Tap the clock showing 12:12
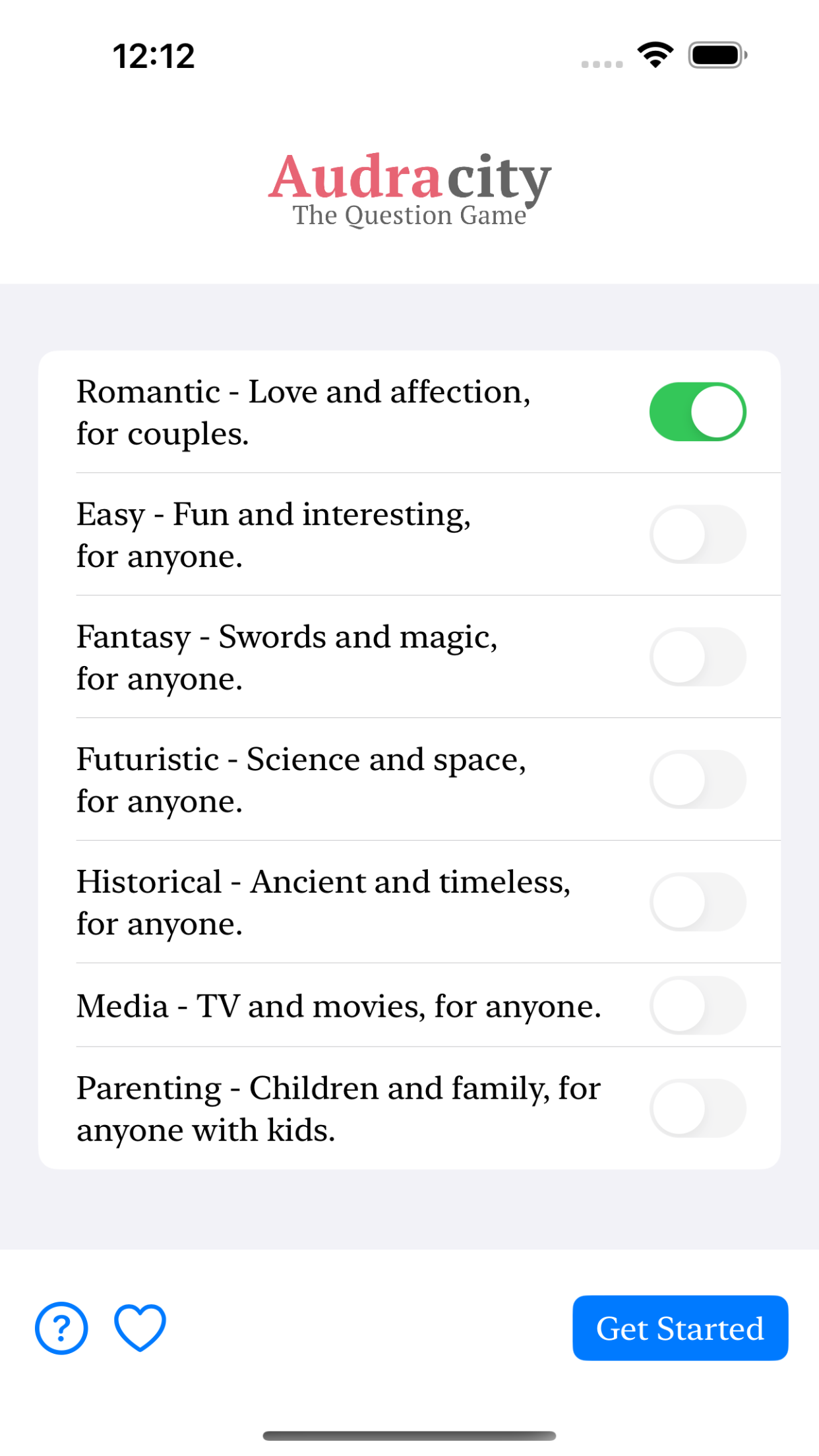This screenshot has height=1456, width=819. pyautogui.click(x=154, y=56)
